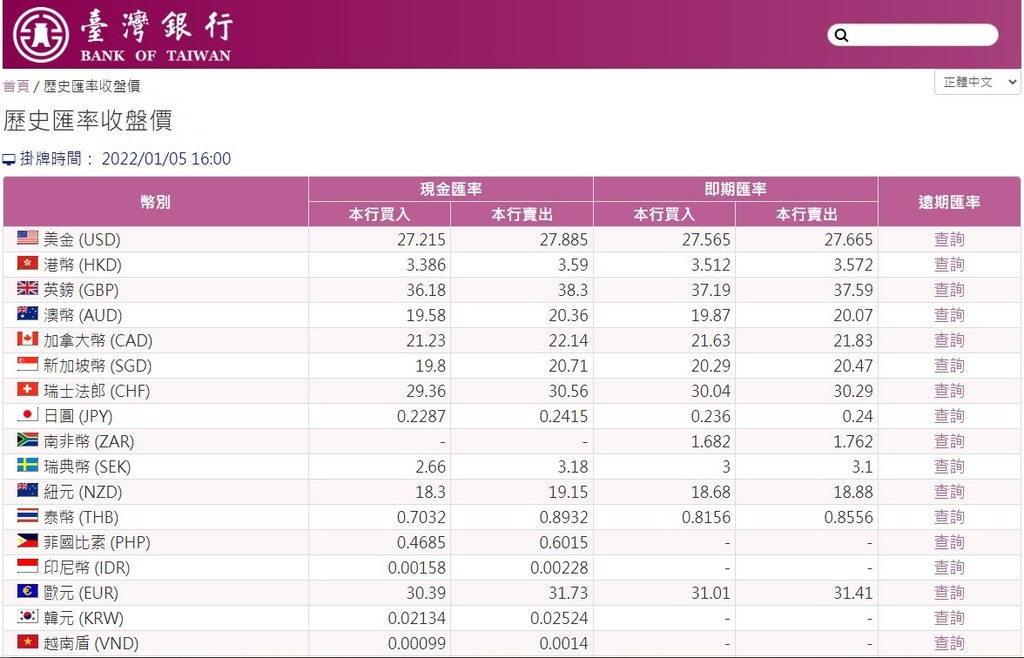Select the 日圓 (JPY) currency name
Image resolution: width=1024 pixels, height=658 pixels.
(x=78, y=416)
